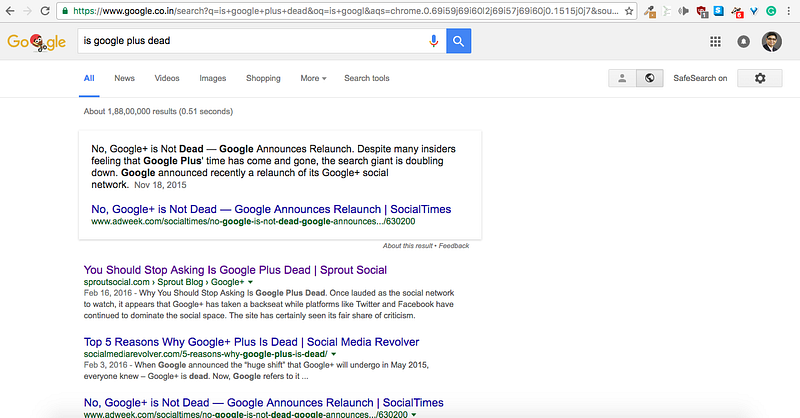The width and height of the screenshot is (800, 418).
Task: Bookmark this page with the star icon
Action: [x=629, y=11]
